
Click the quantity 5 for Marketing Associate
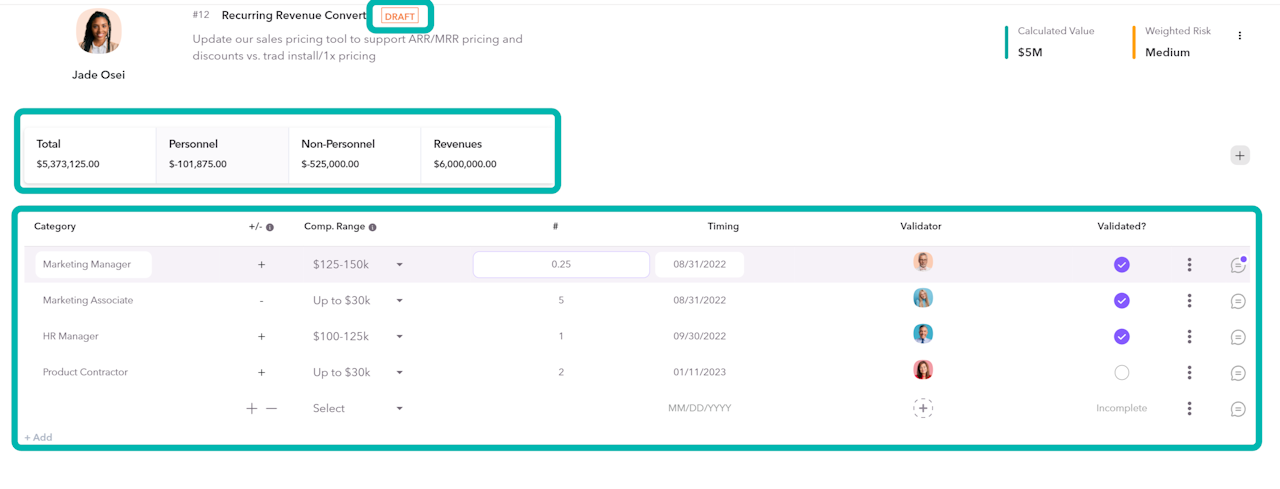click(x=561, y=301)
